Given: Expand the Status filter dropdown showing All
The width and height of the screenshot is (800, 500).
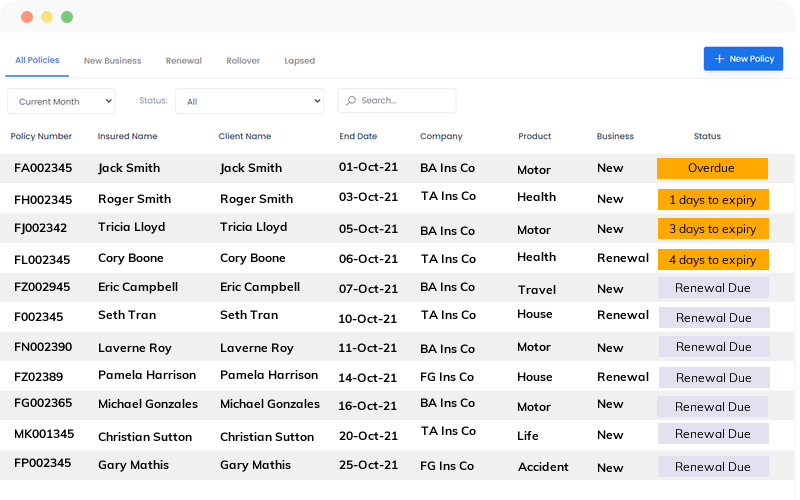Looking at the screenshot, I should tap(249, 101).
